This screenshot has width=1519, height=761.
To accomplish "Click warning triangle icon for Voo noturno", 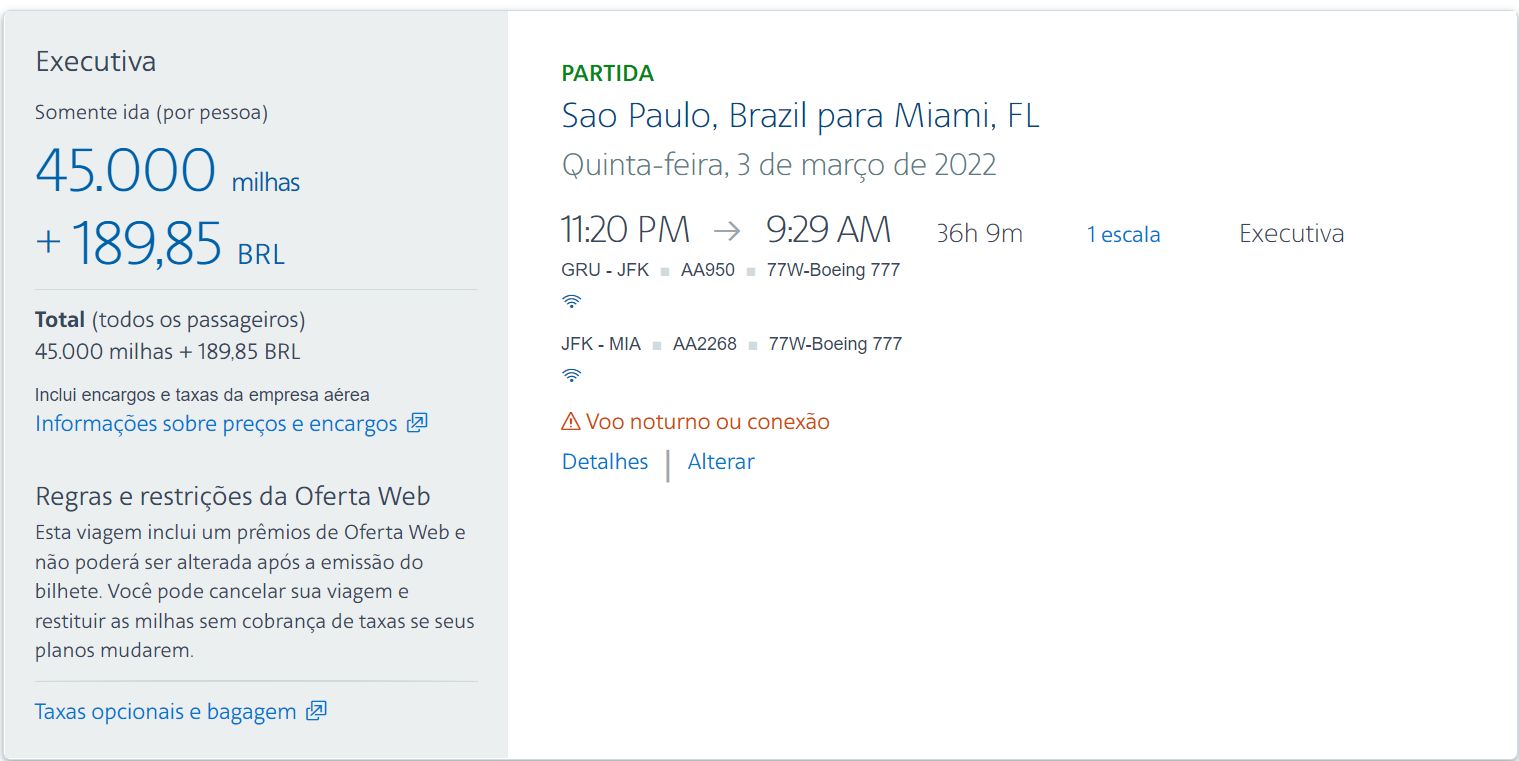I will tap(571, 422).
